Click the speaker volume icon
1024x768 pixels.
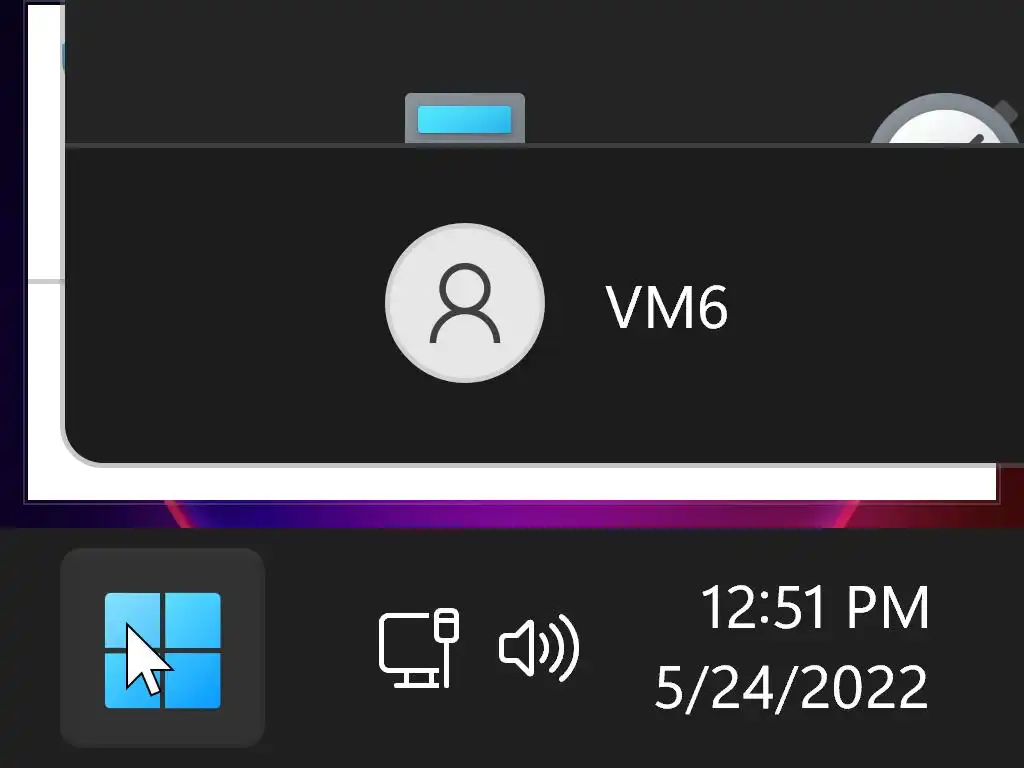[x=539, y=648]
